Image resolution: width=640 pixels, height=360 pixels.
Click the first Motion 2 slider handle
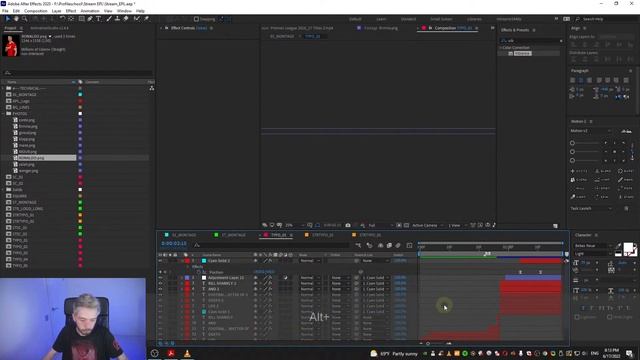[572, 143]
